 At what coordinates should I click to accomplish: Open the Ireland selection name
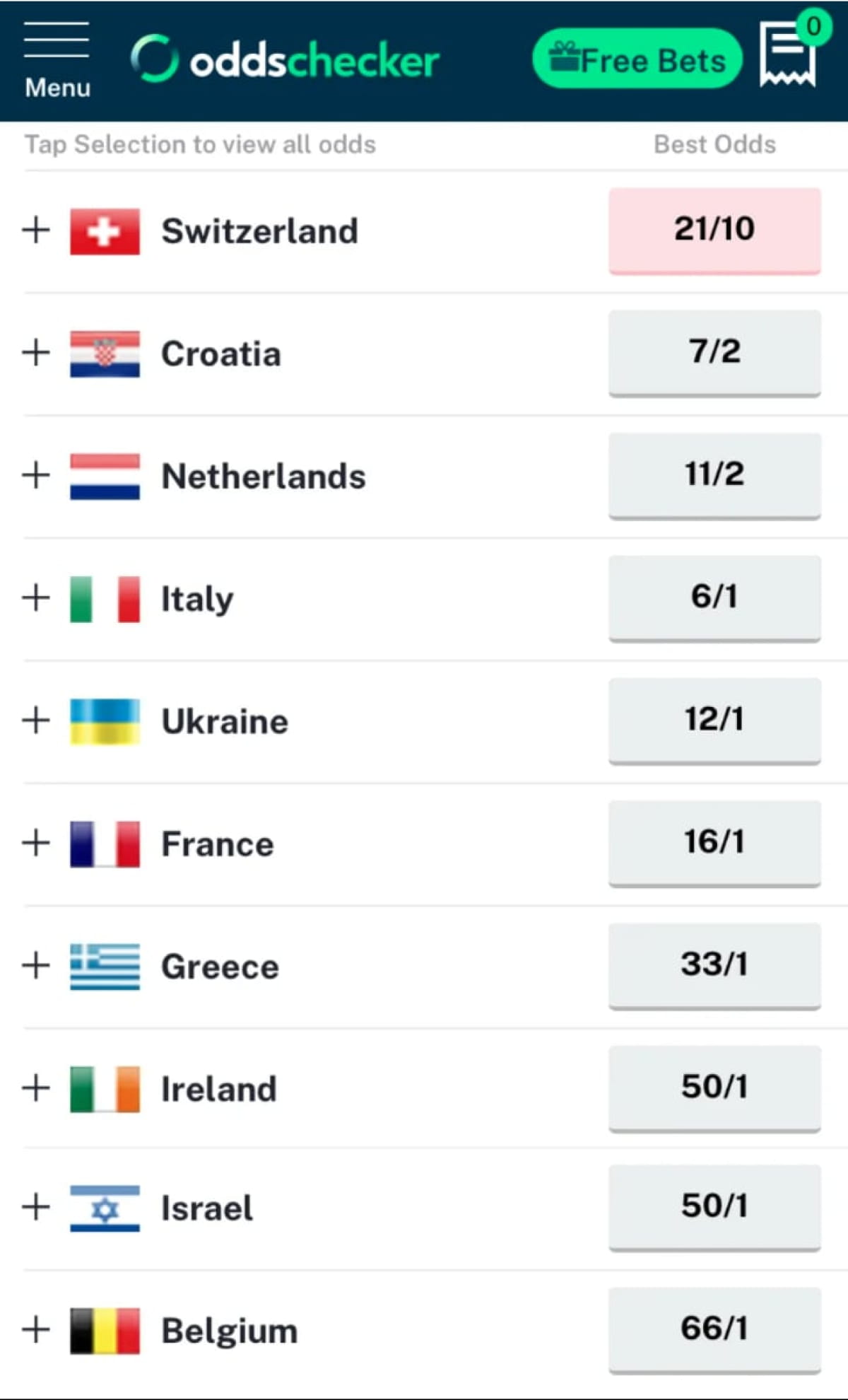[218, 1089]
